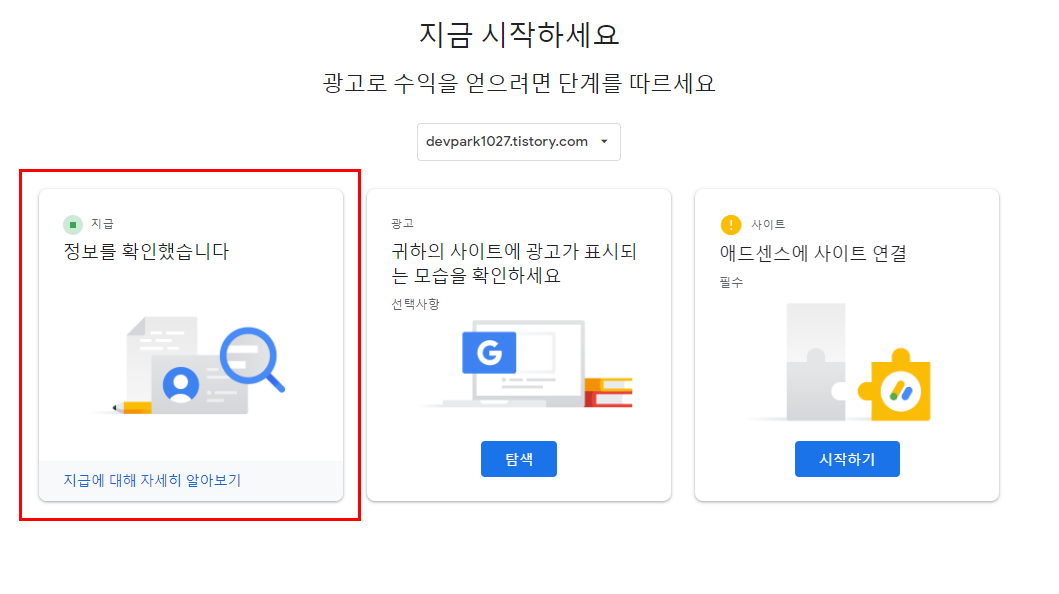Click the 탐색 button on the ads card
1059x594 pixels.
pyautogui.click(x=519, y=459)
